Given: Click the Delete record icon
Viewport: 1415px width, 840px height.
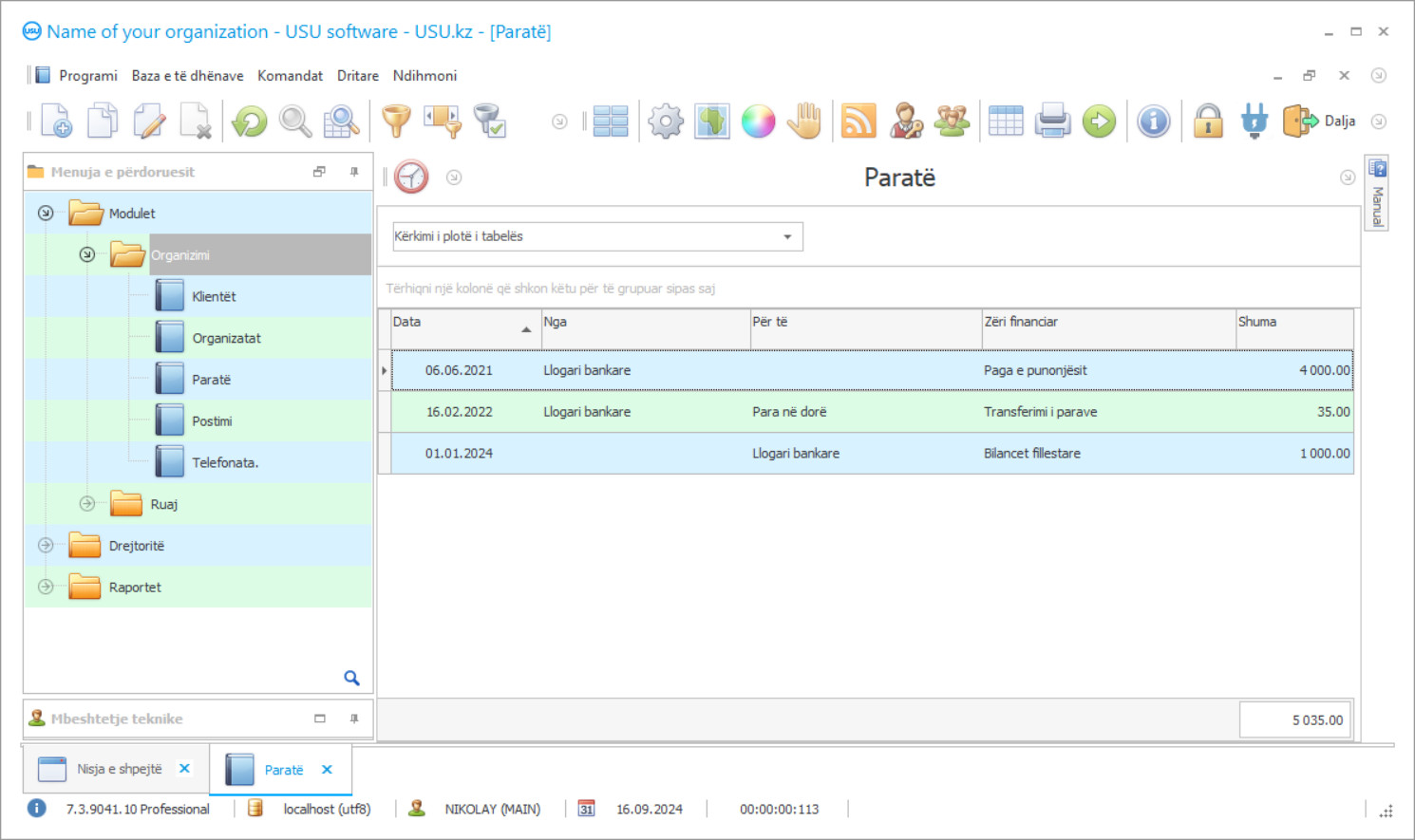Looking at the screenshot, I should [x=196, y=121].
